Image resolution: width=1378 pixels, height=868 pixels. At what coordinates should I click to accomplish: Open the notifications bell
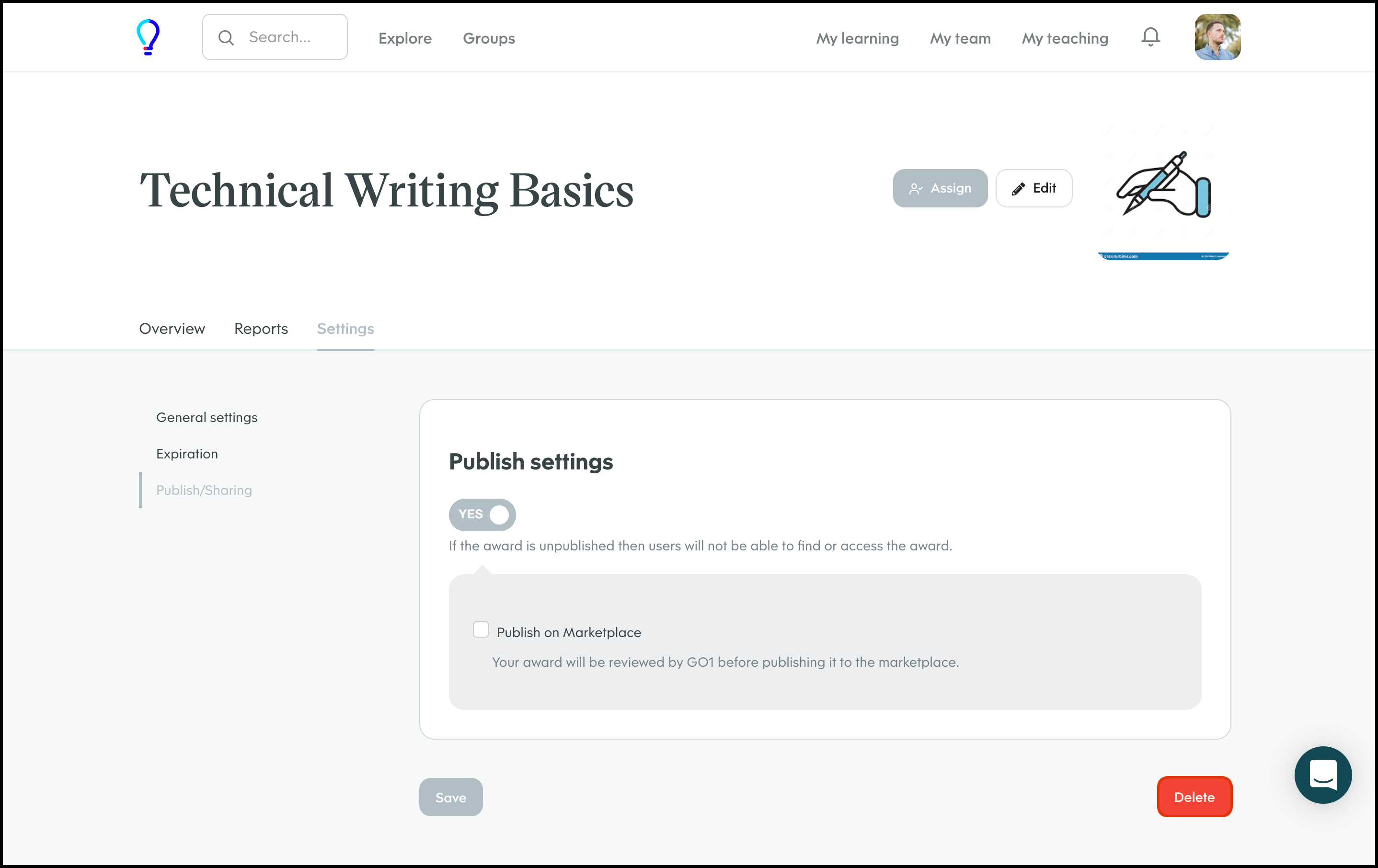[x=1150, y=37]
